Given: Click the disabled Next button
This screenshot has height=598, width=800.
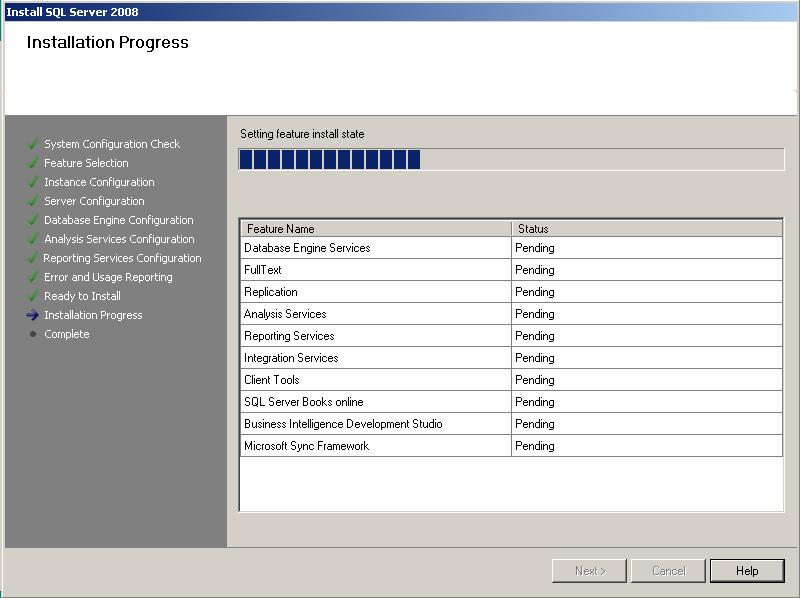Looking at the screenshot, I should click(x=589, y=570).
